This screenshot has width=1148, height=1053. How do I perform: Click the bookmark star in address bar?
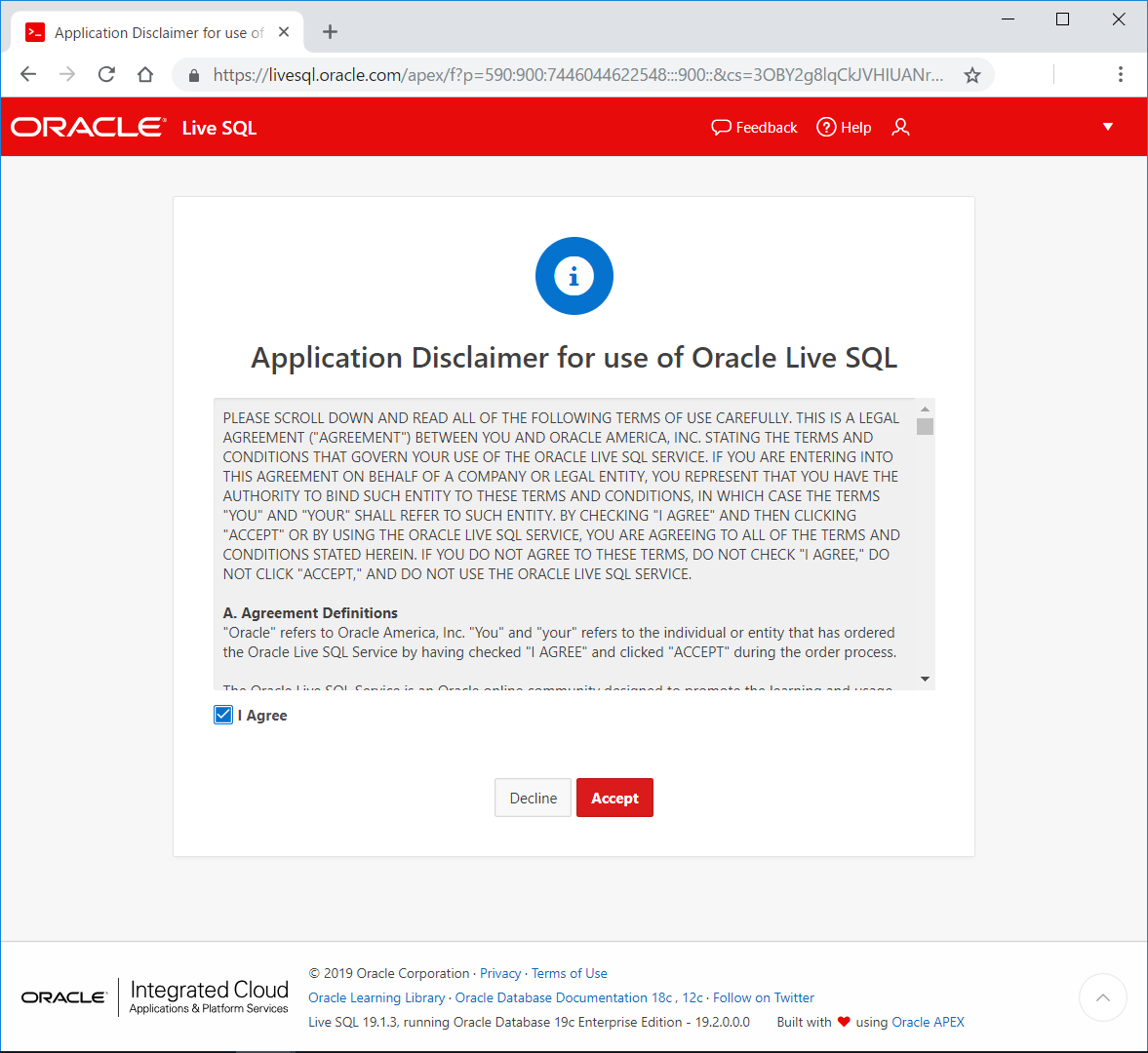[971, 74]
